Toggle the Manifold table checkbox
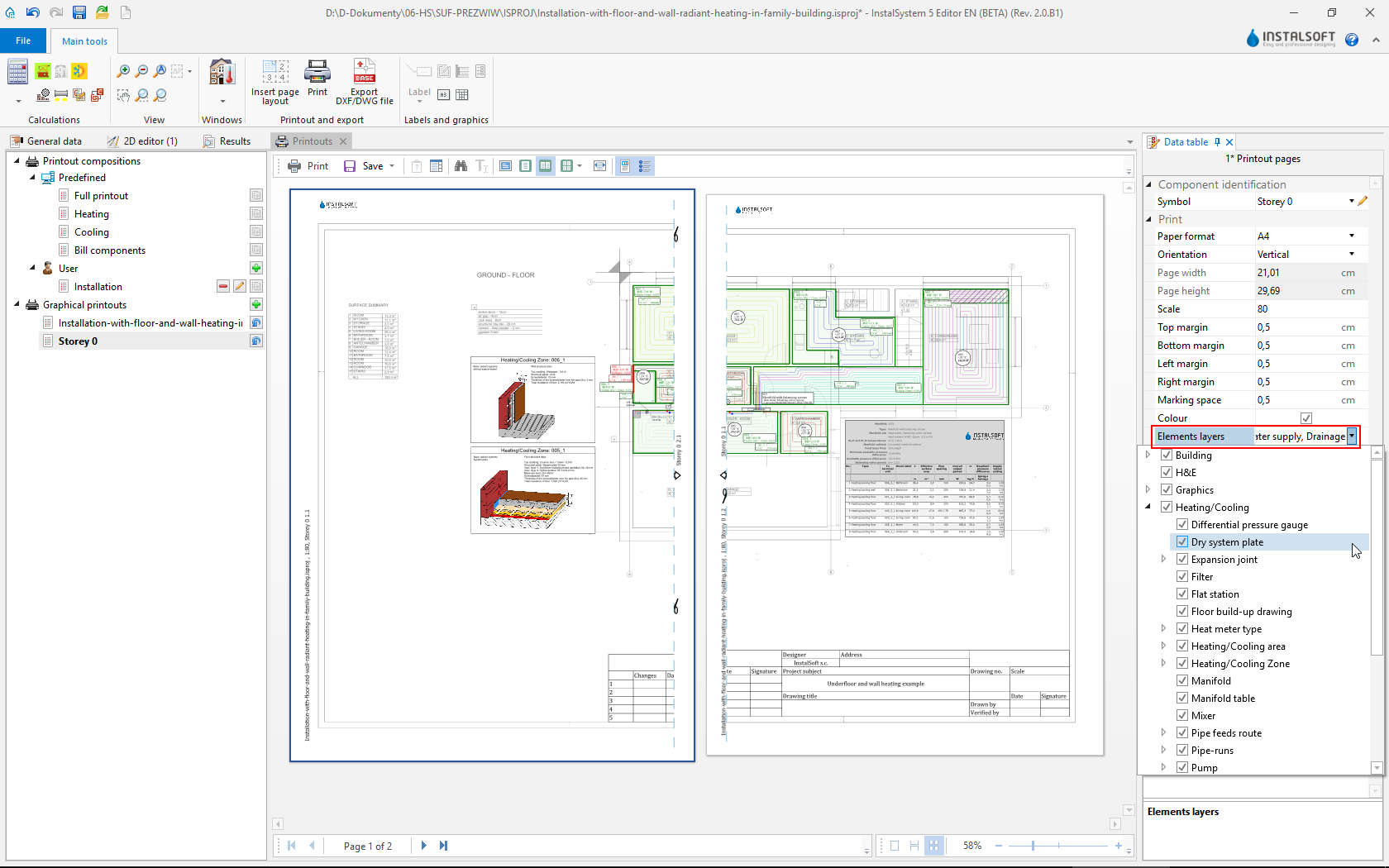1389x868 pixels. coord(1182,699)
